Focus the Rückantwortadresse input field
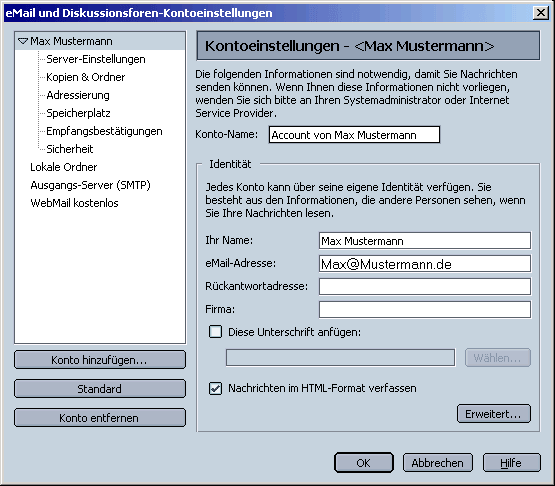 425,286
